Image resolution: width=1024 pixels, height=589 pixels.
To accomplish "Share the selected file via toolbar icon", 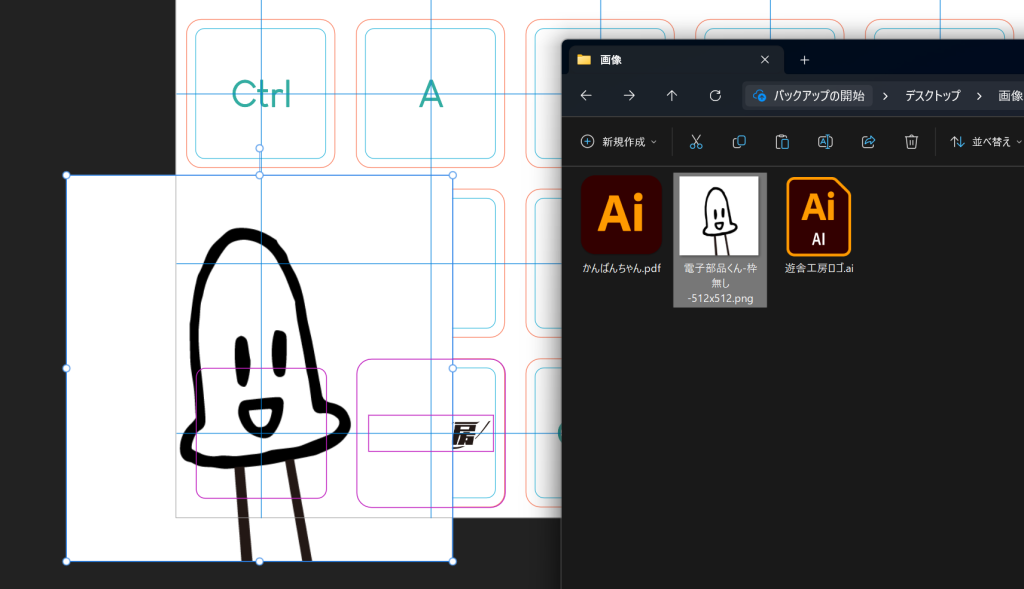I will pyautogui.click(x=869, y=142).
